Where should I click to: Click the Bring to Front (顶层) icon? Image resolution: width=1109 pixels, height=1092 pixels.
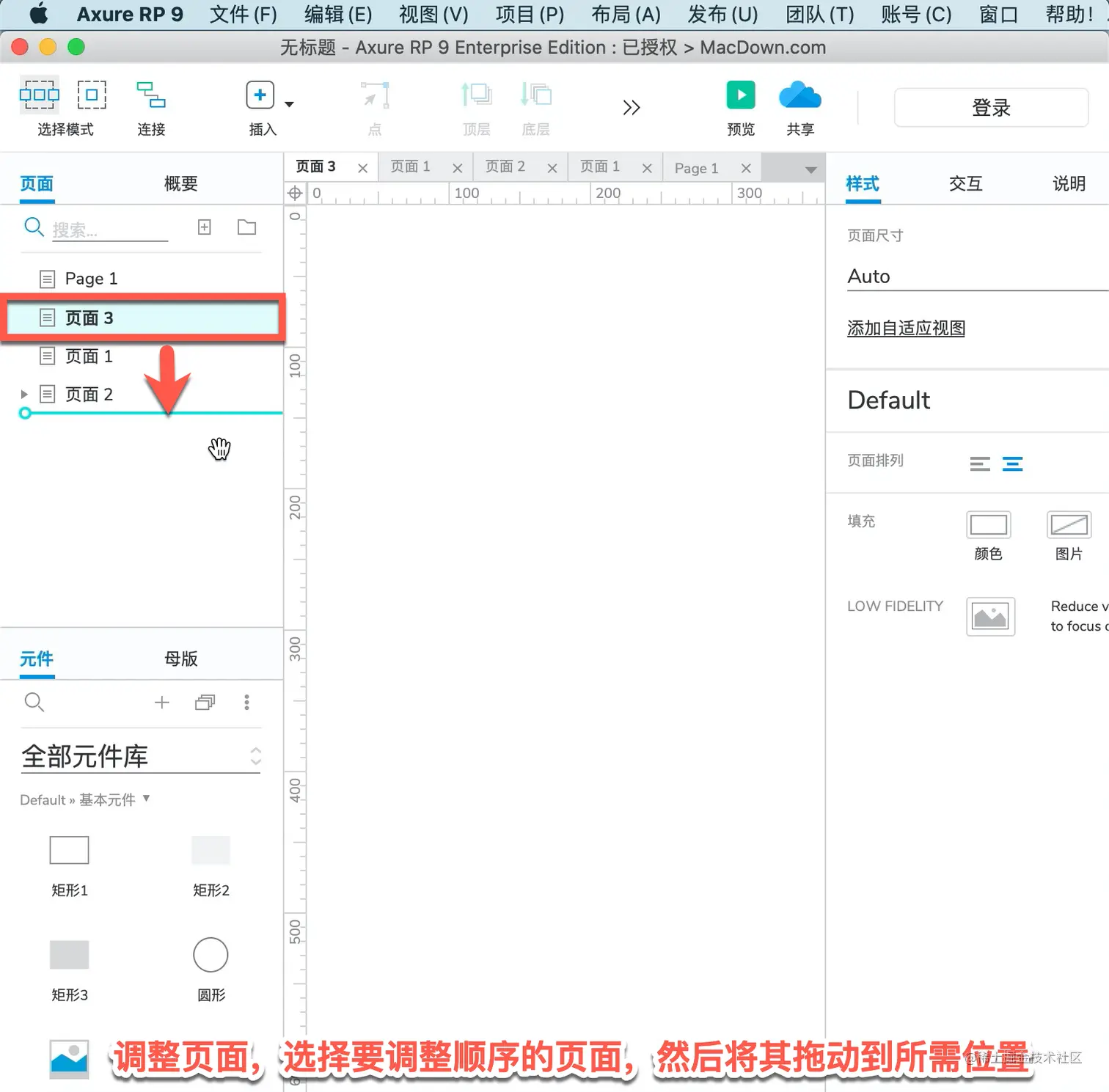[x=476, y=95]
